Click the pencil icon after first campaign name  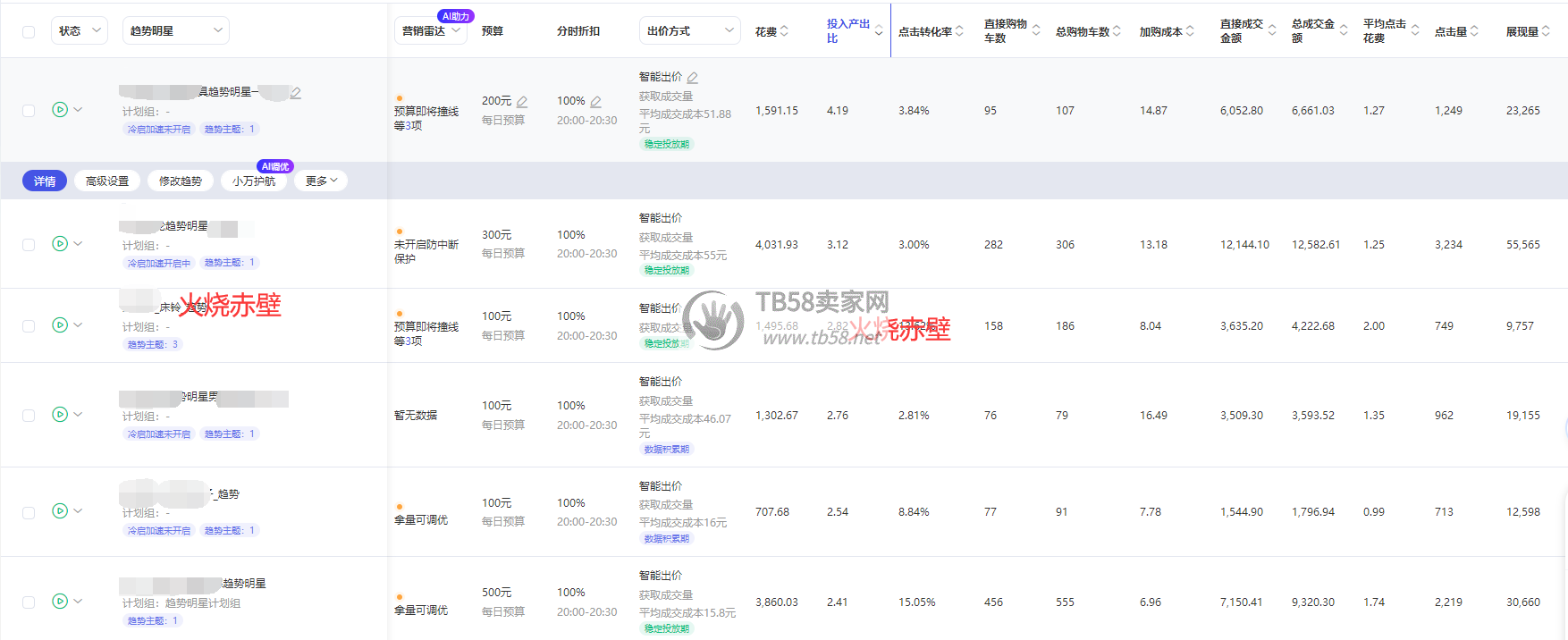tap(296, 93)
